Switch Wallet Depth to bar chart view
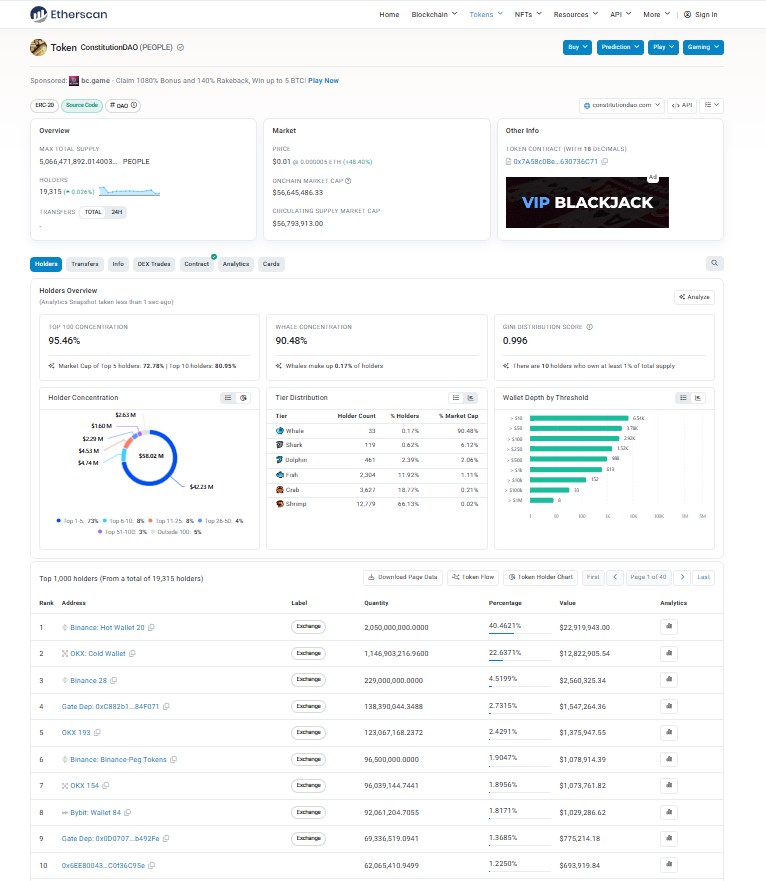The width and height of the screenshot is (766, 881). pos(698,398)
